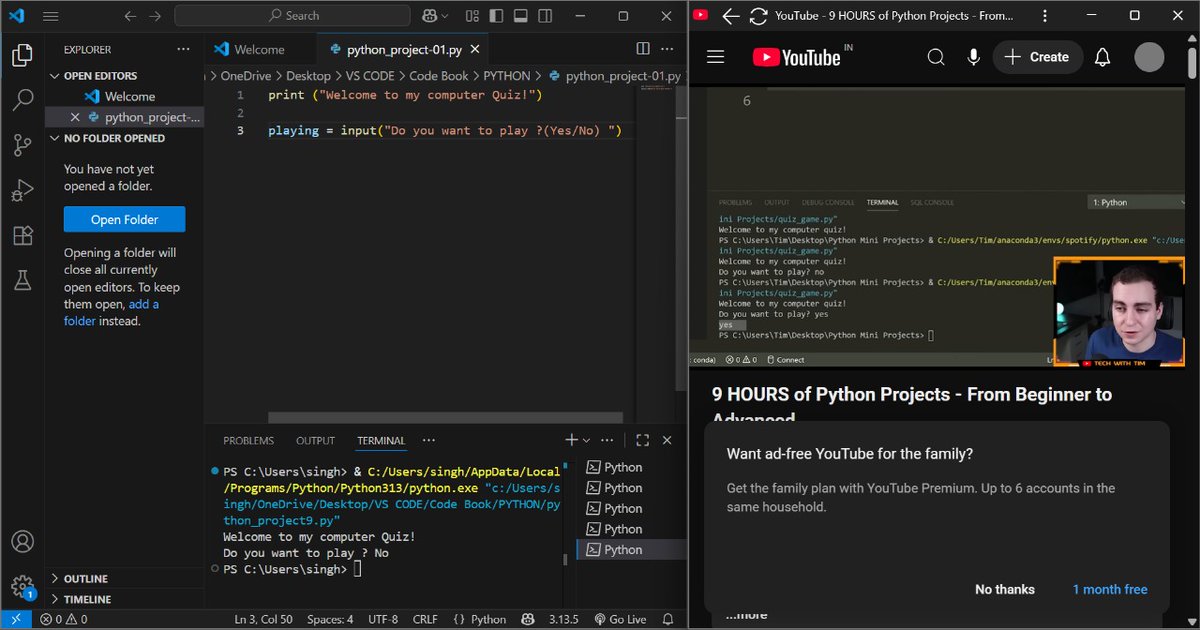Switch to the OUTPUT panel tab
1200x630 pixels.
click(315, 440)
